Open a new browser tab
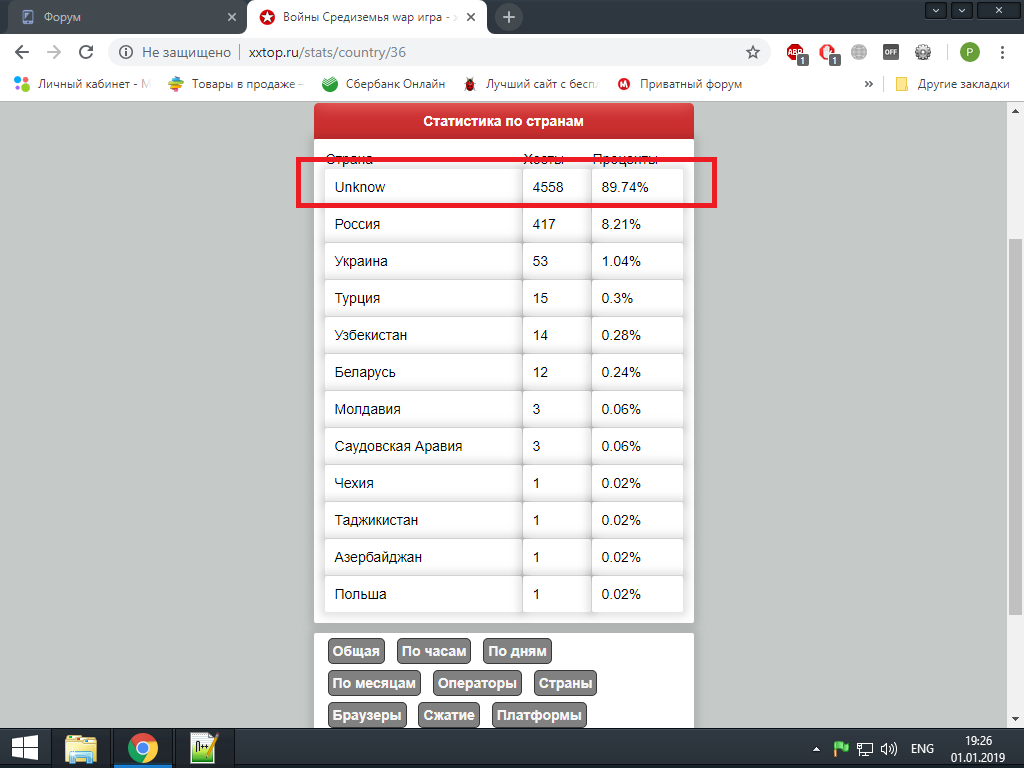The image size is (1024, 768). (x=509, y=17)
